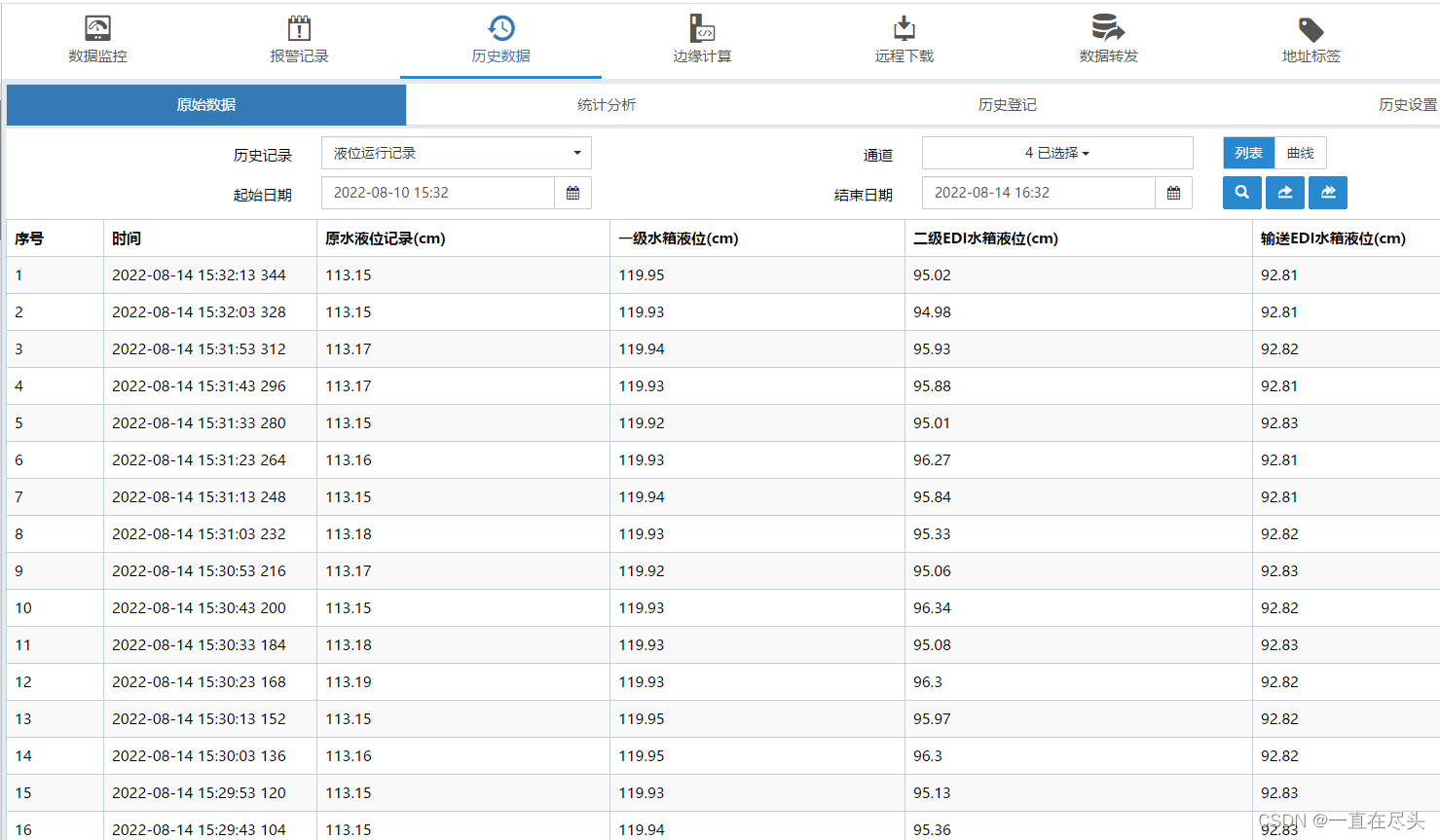
Task: Click the value 96.27 in row 6
Action: [x=932, y=460]
